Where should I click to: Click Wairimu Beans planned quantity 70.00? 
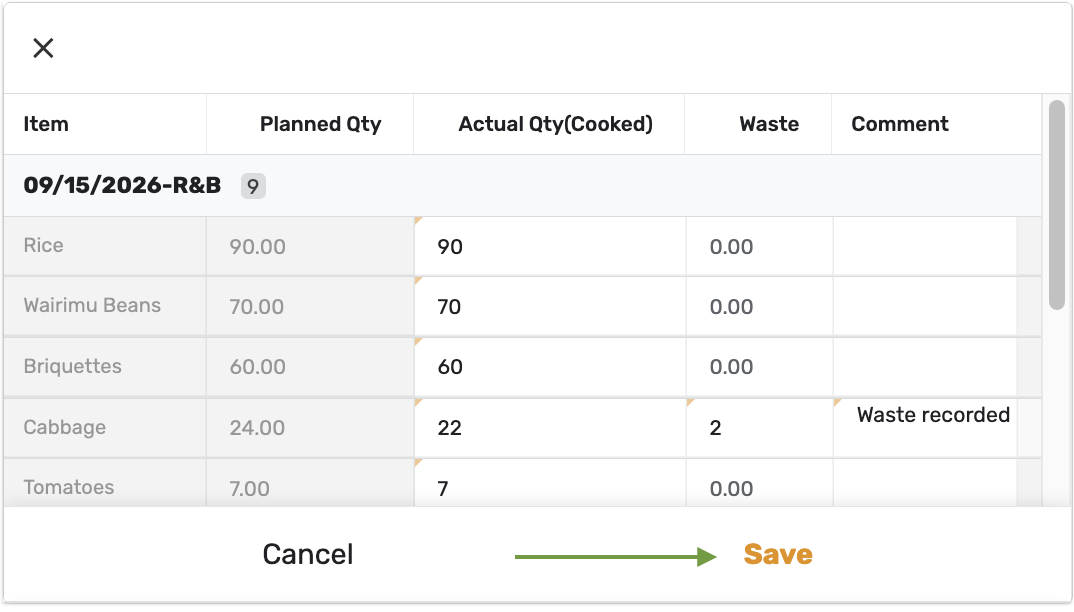click(x=310, y=306)
